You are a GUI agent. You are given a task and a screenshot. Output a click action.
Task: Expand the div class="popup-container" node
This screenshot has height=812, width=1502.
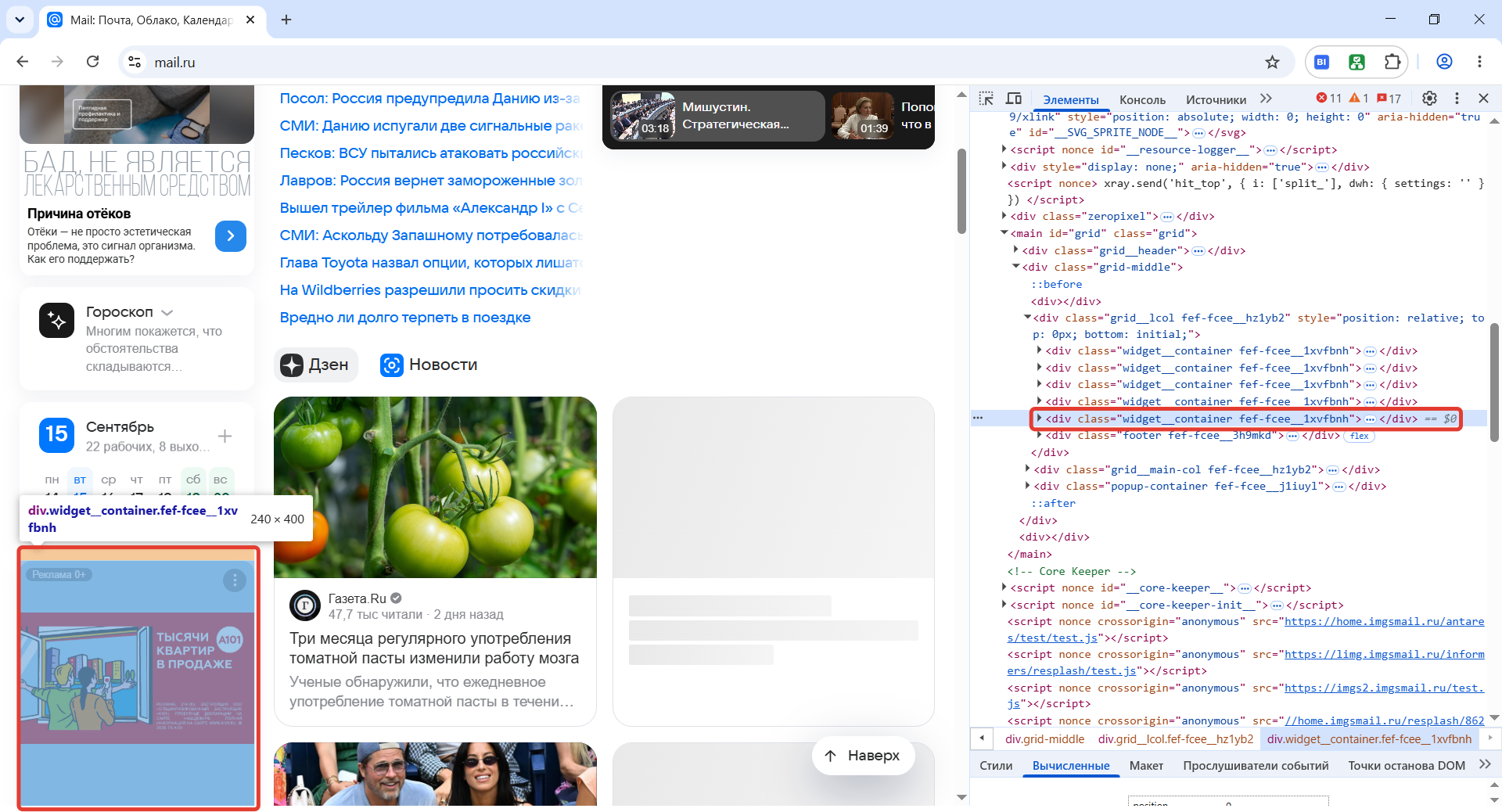[1027, 487]
